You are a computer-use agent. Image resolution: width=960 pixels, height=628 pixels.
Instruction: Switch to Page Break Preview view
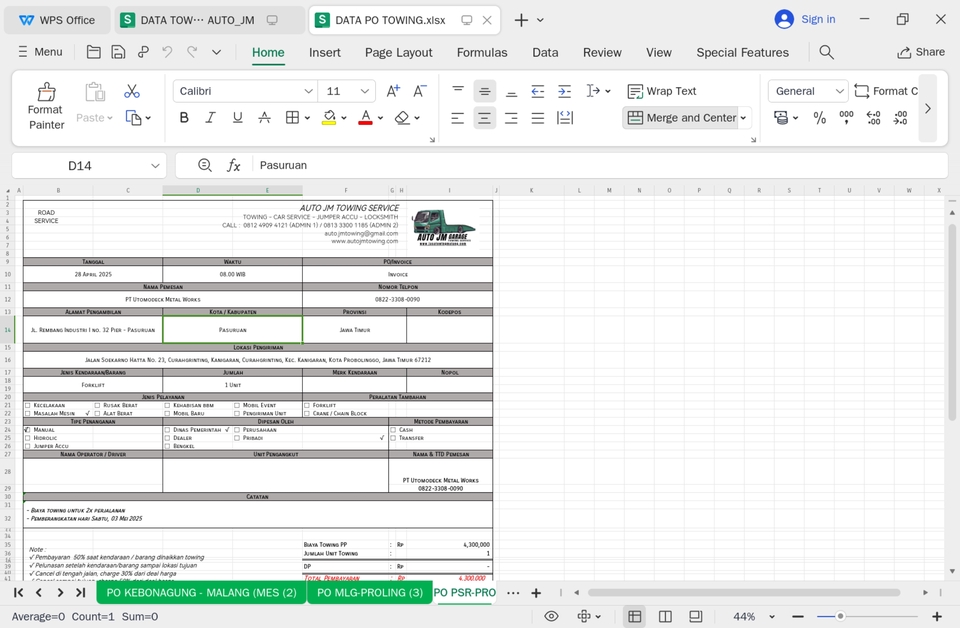point(666,616)
